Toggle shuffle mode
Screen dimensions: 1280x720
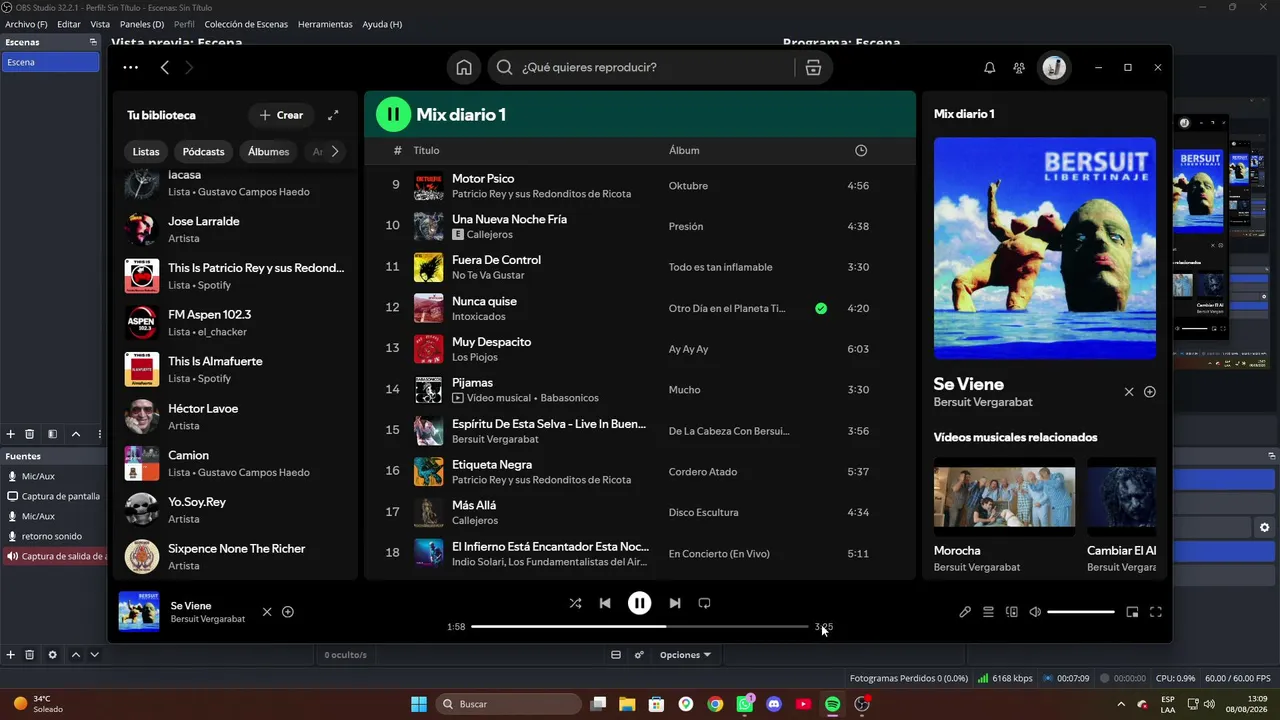click(575, 603)
